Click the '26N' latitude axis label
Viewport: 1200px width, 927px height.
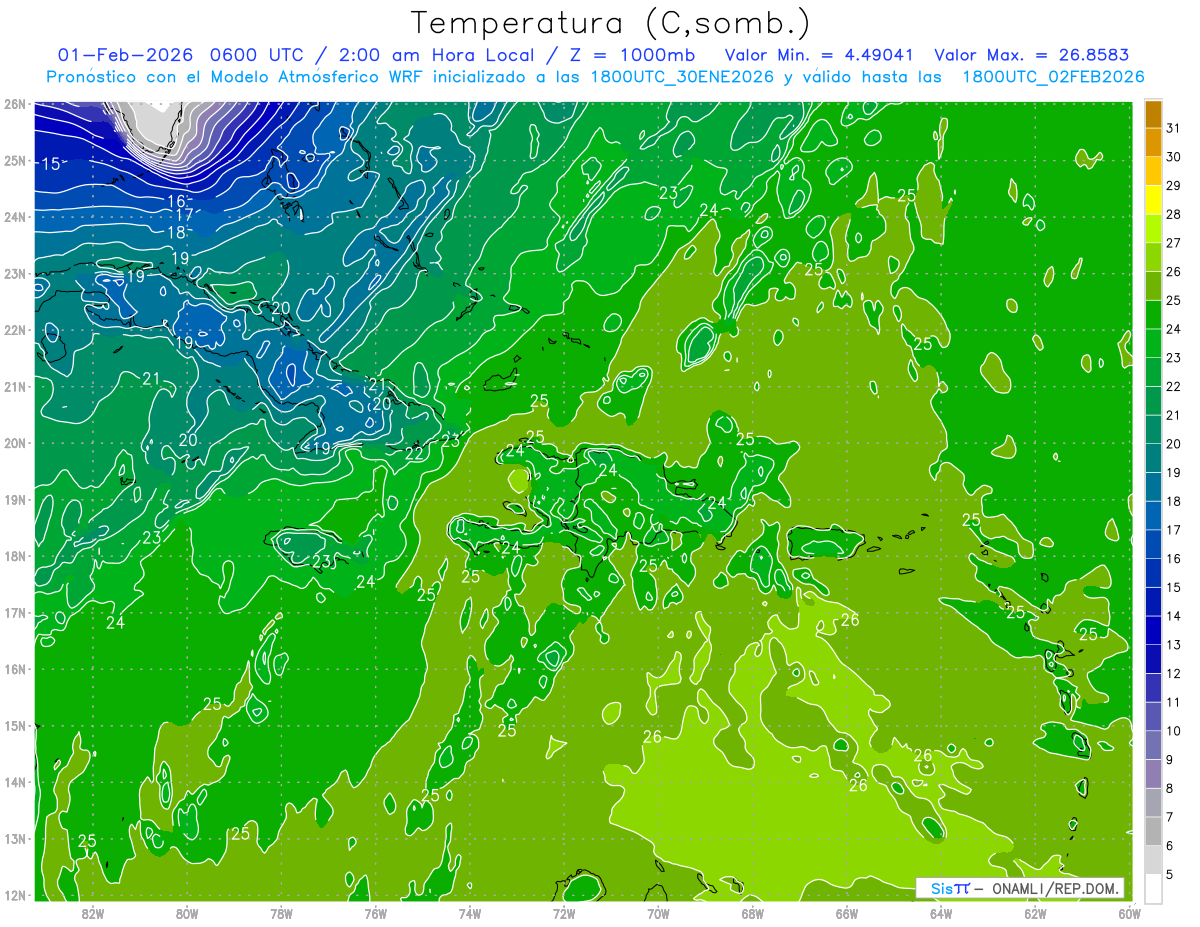(14, 104)
